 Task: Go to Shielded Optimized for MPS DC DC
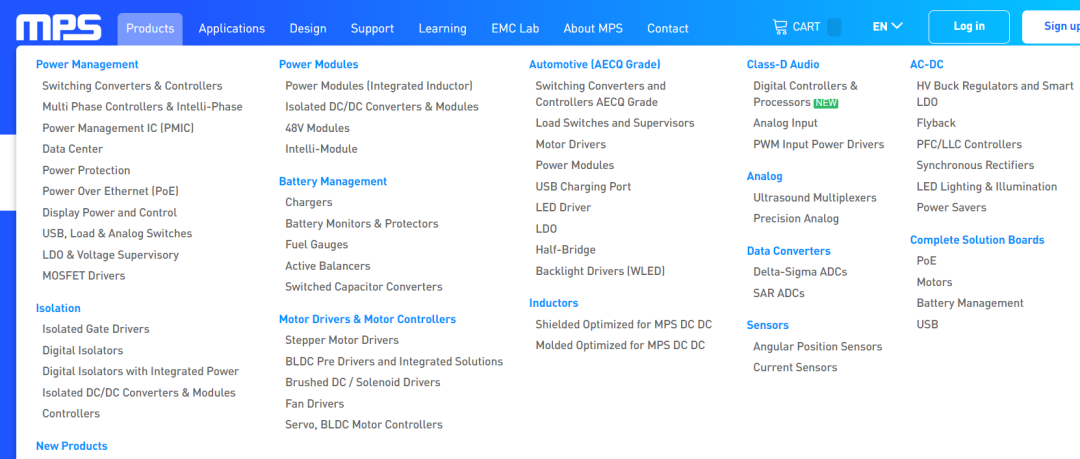pos(623,324)
